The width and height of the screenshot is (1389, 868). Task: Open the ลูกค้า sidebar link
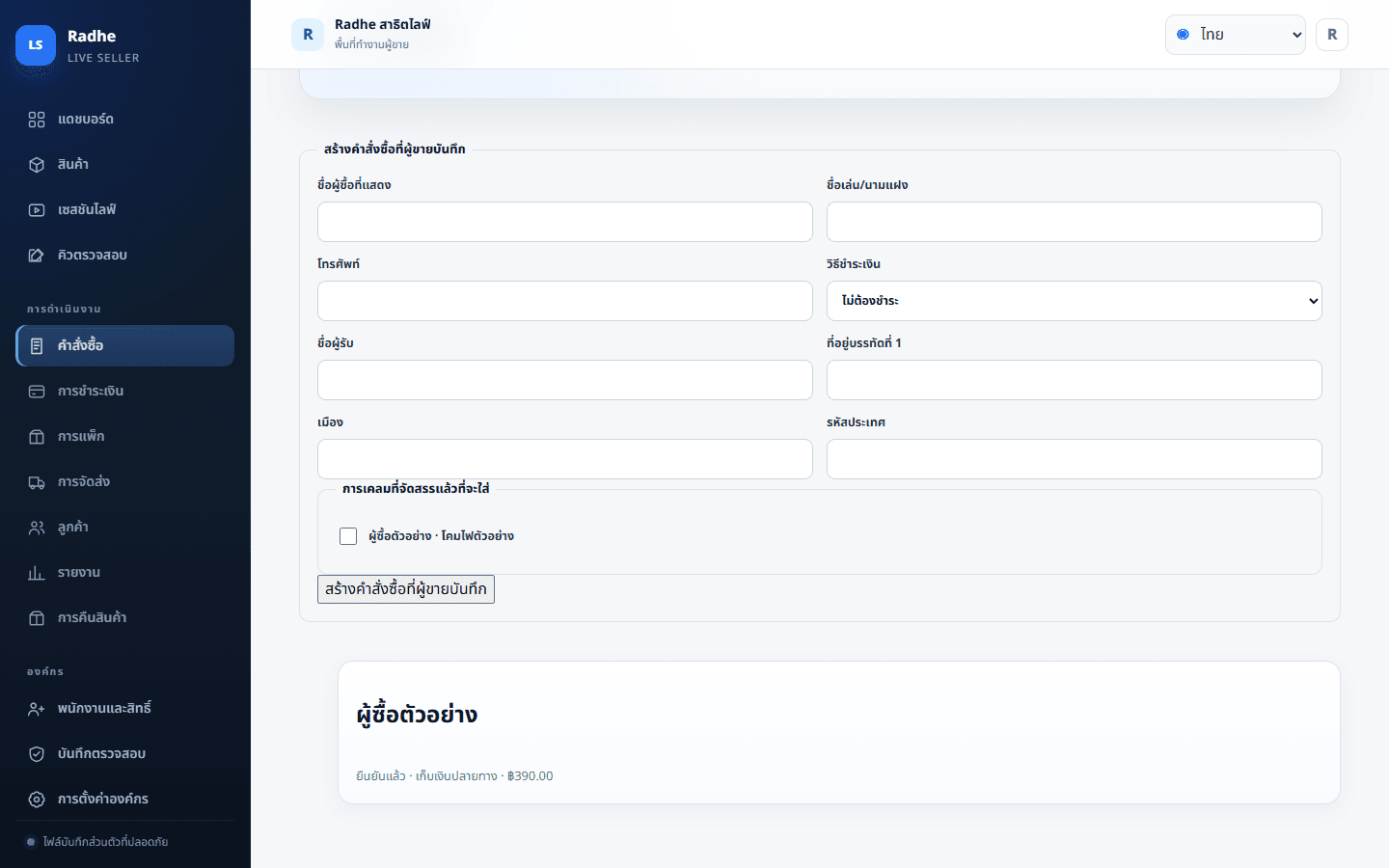tap(124, 528)
